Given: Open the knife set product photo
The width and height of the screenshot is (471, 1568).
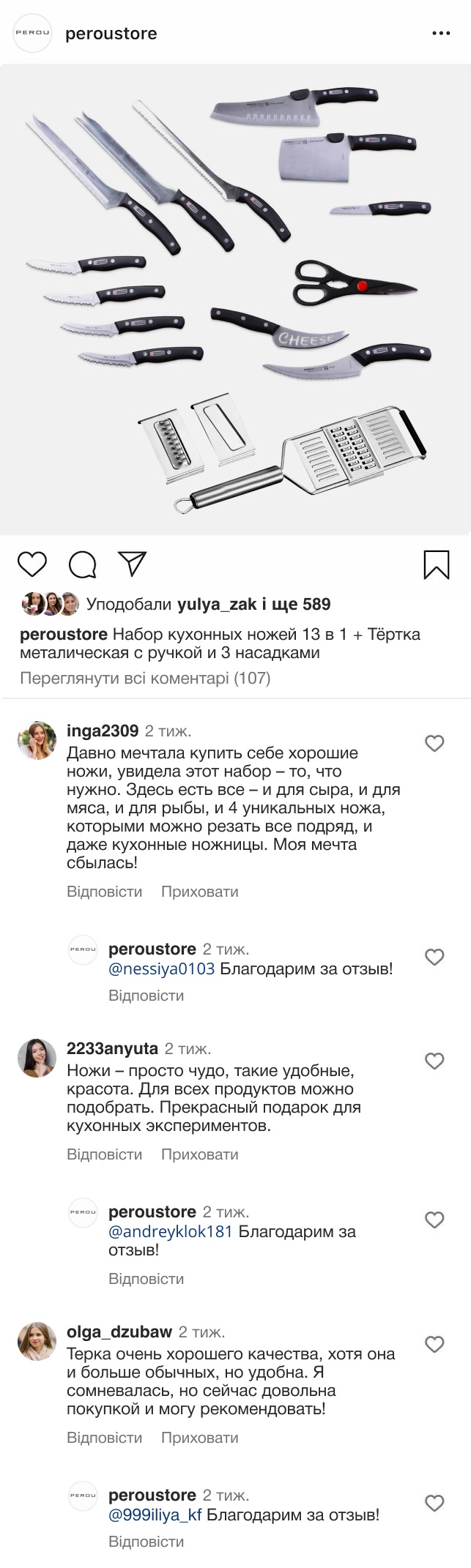Looking at the screenshot, I should click(x=235, y=300).
